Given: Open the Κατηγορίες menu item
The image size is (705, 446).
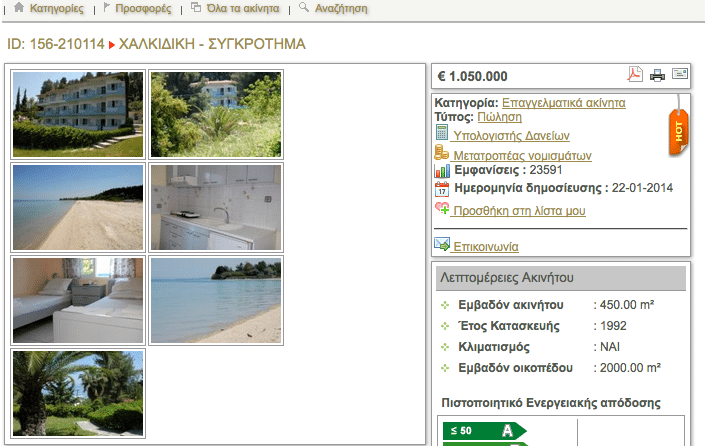Looking at the screenshot, I should [x=57, y=9].
